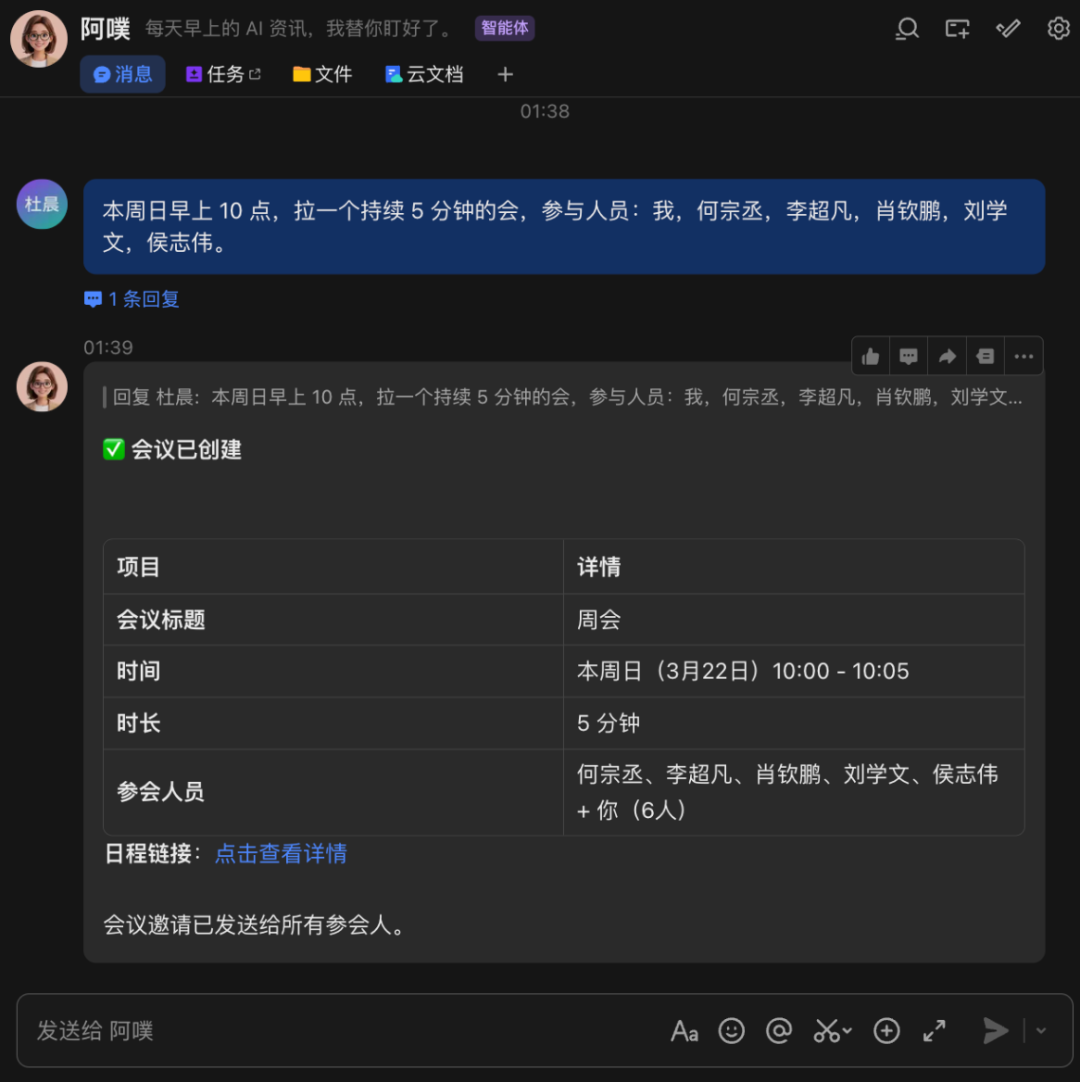This screenshot has height=1082, width=1080.
Task: Open the send options chevron
Action: pyautogui.click(x=1042, y=1031)
